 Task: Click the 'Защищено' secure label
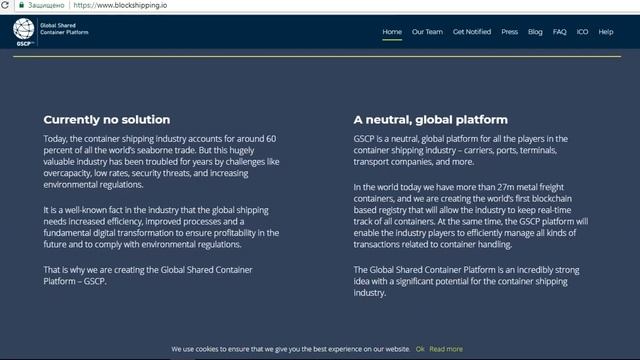[x=46, y=5]
